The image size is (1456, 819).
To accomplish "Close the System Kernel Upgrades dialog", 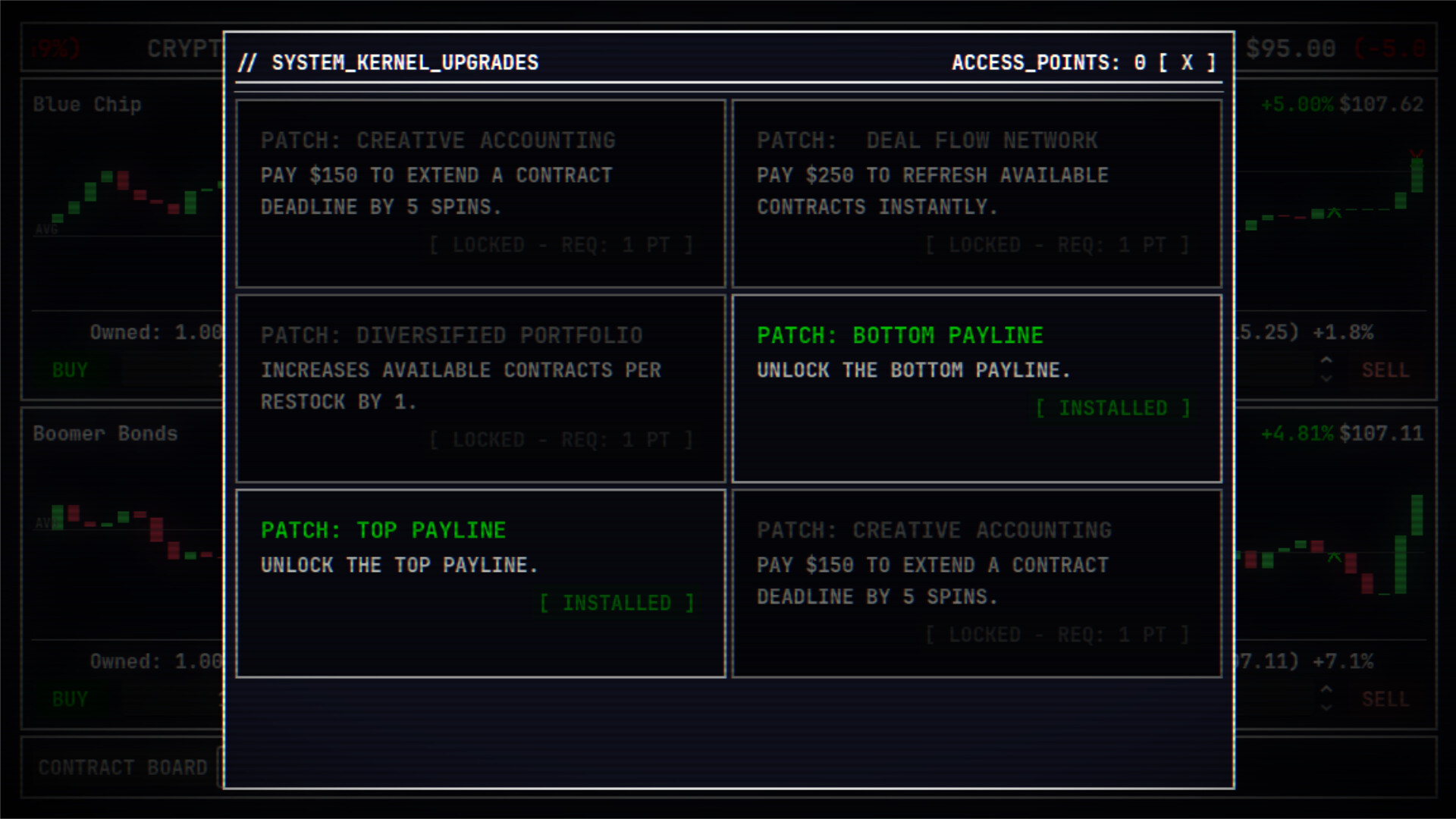I will [1187, 62].
